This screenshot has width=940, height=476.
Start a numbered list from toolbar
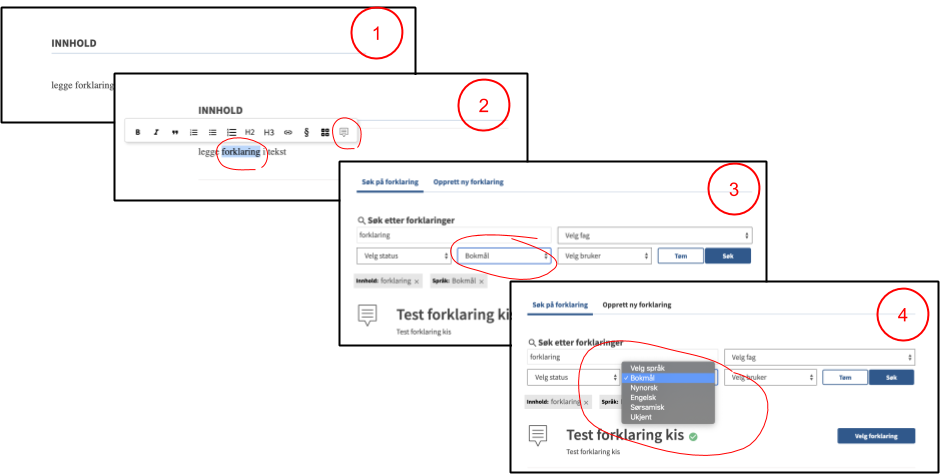194,132
